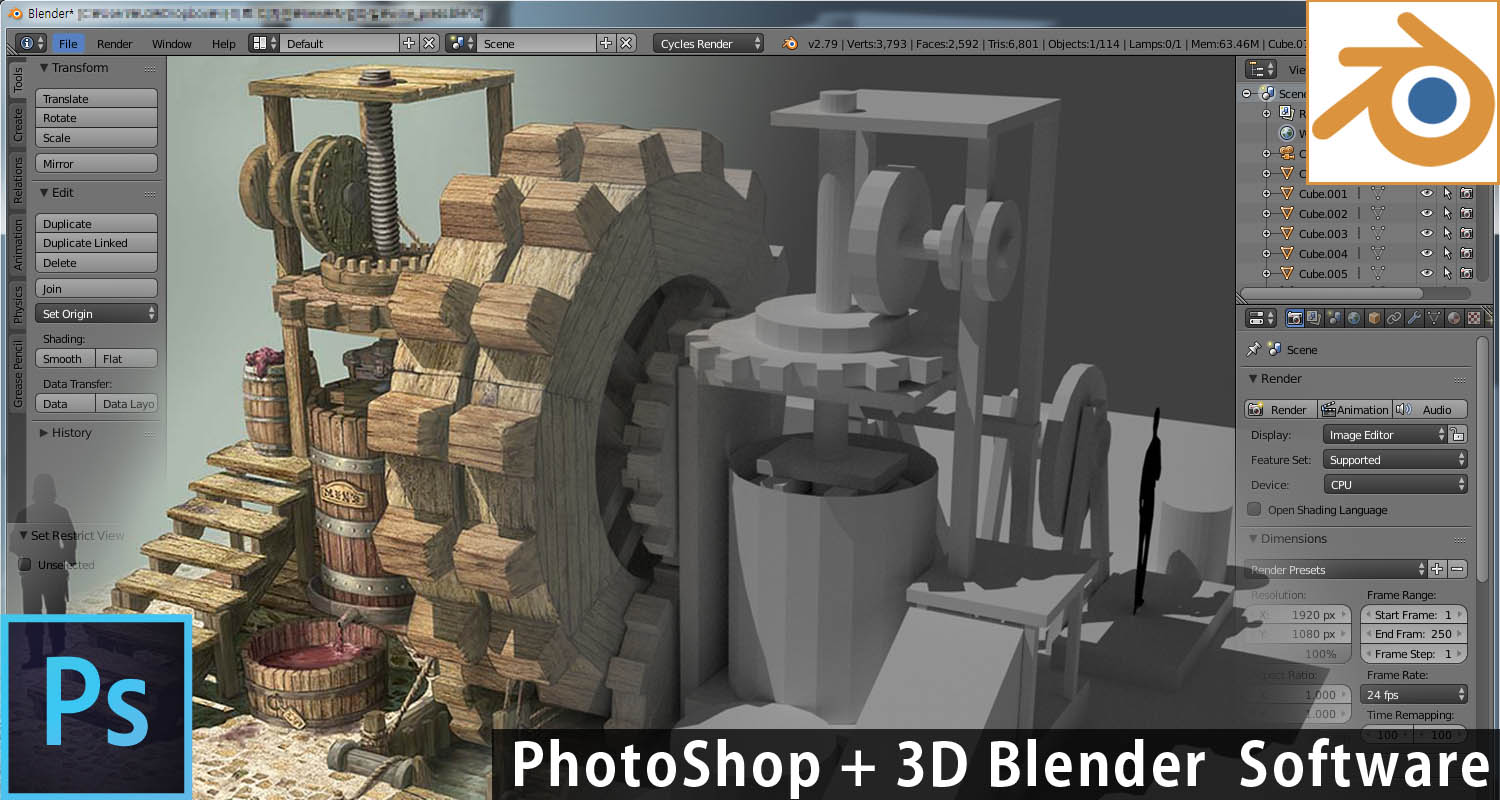Switch to the Create toolshelf tab

pos(18,126)
